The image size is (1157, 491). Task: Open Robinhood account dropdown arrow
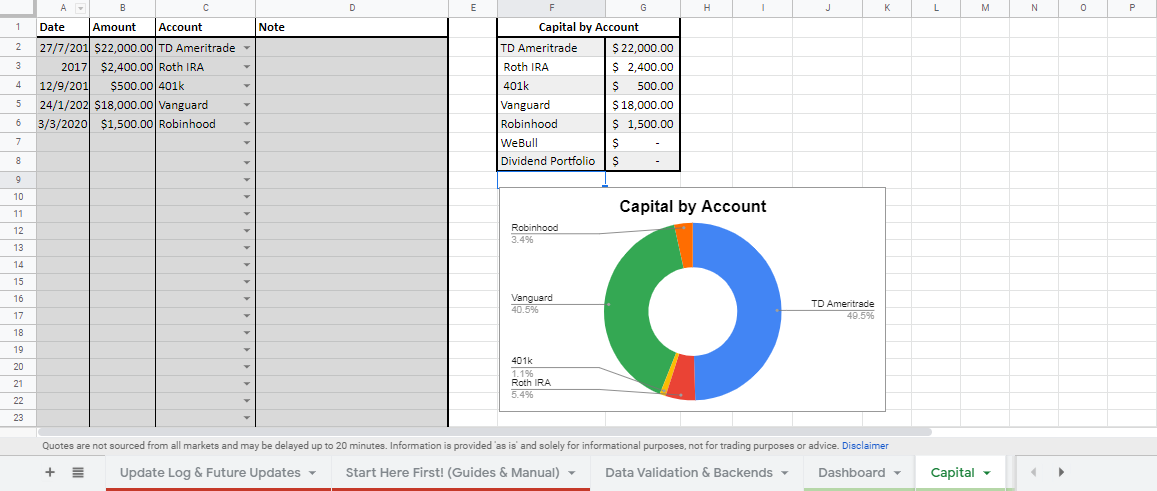[246, 124]
